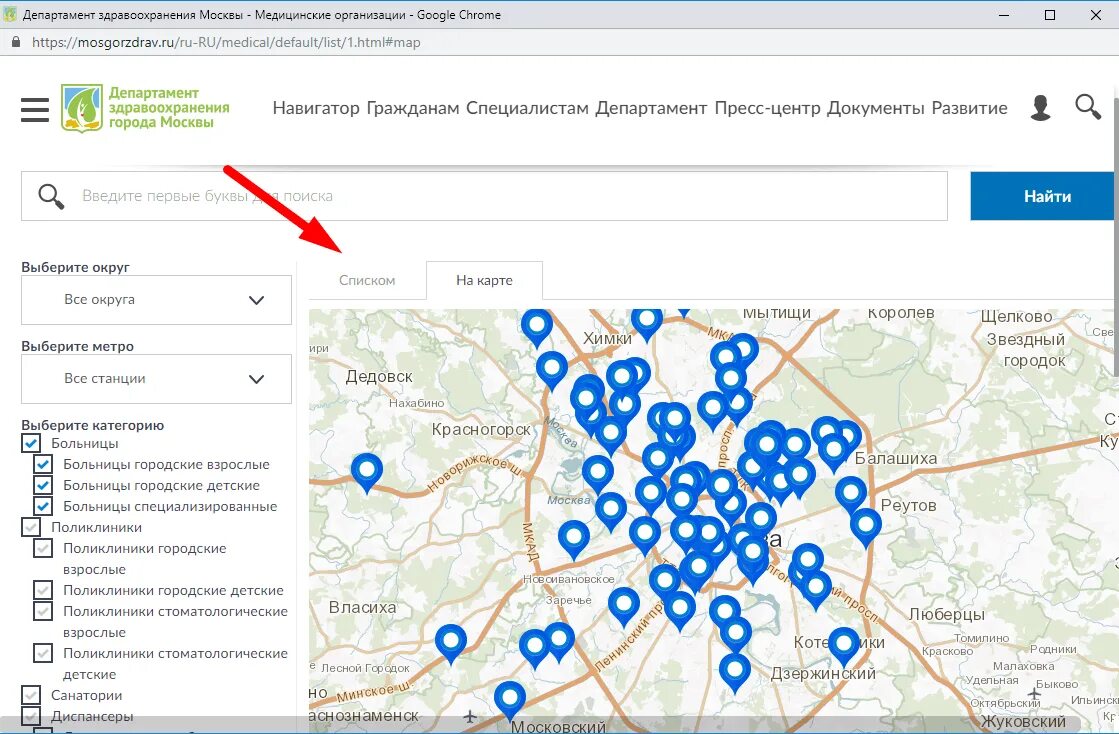1119x734 pixels.
Task: Open Департамент menu item
Action: (x=651, y=108)
